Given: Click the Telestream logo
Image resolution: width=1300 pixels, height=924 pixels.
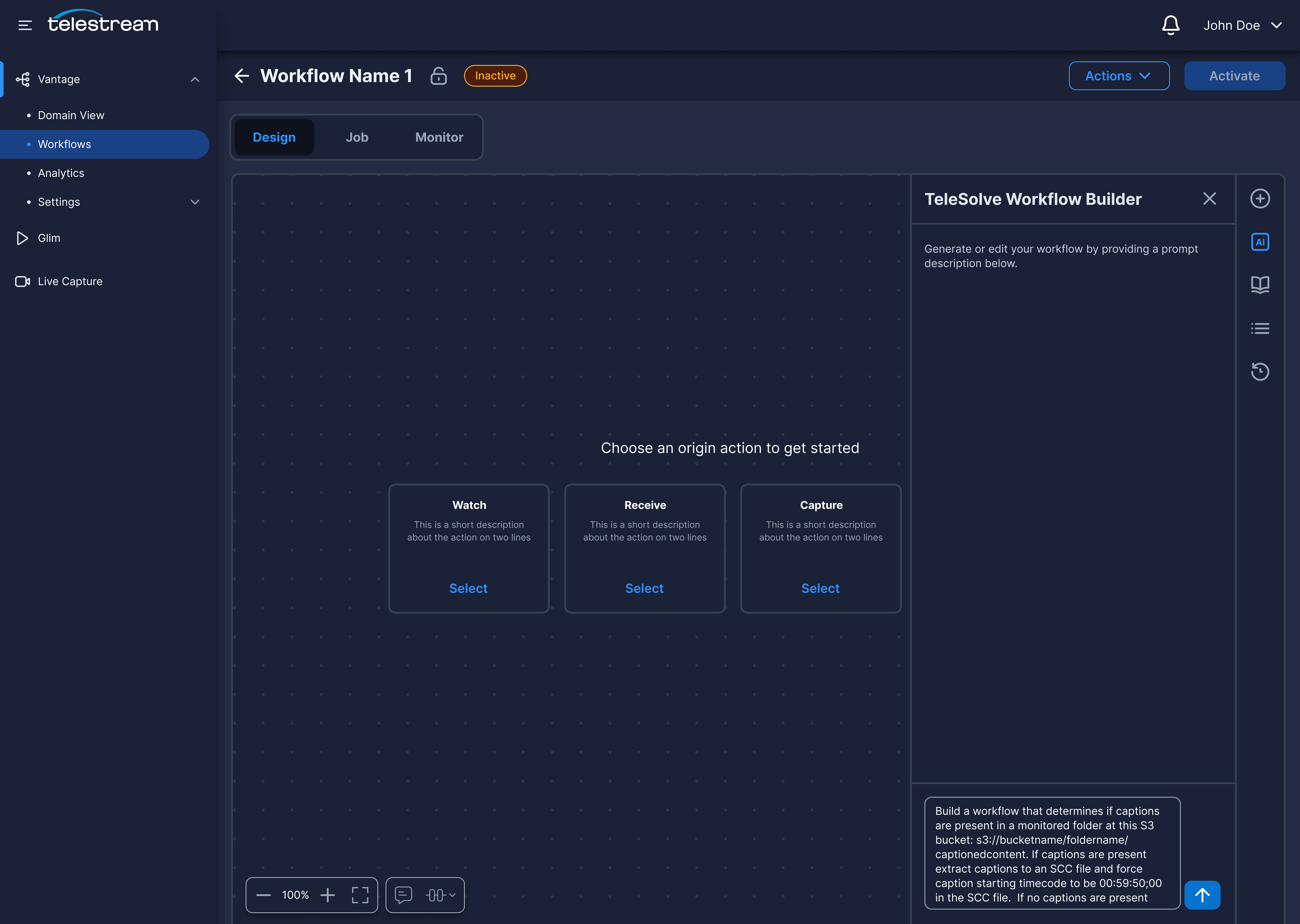Looking at the screenshot, I should click(103, 21).
